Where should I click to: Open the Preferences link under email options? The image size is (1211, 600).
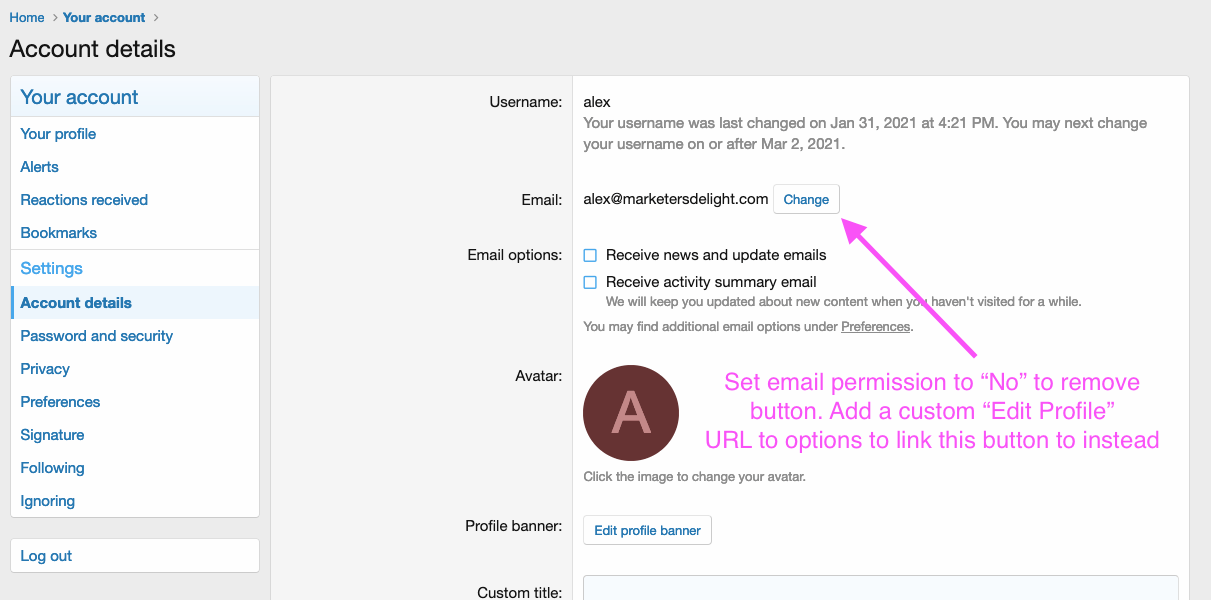875,326
